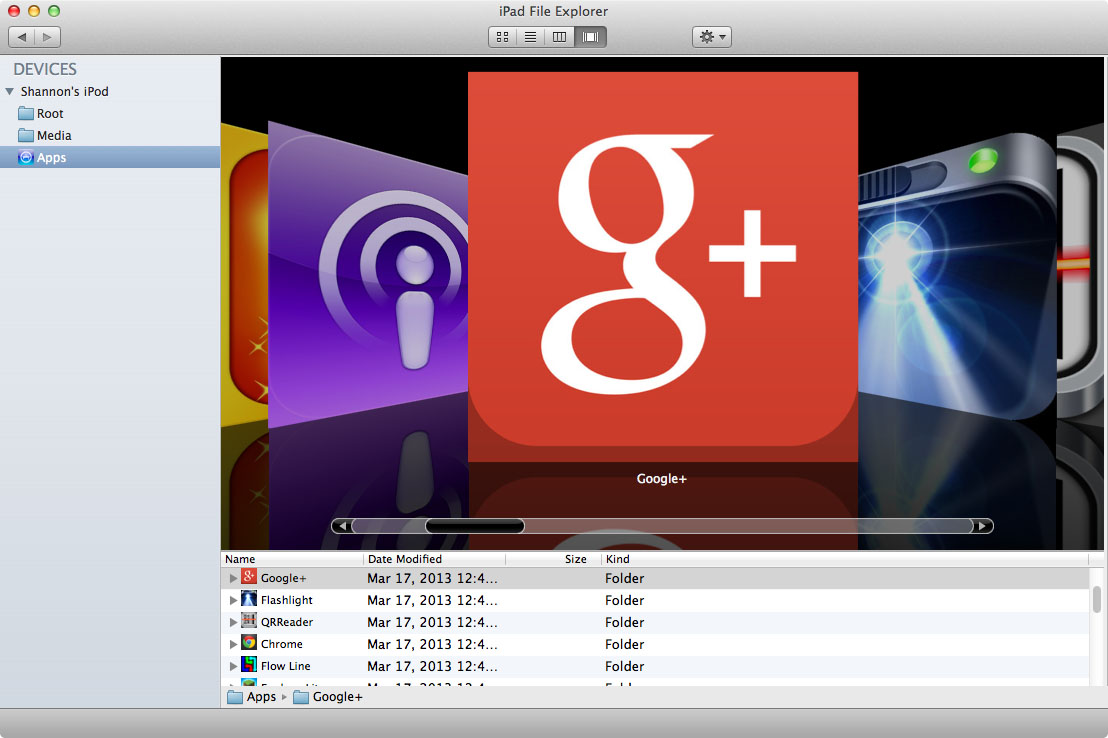Viewport: 1108px width, 738px height.
Task: Go forward using the right arrow button
Action: click(47, 37)
